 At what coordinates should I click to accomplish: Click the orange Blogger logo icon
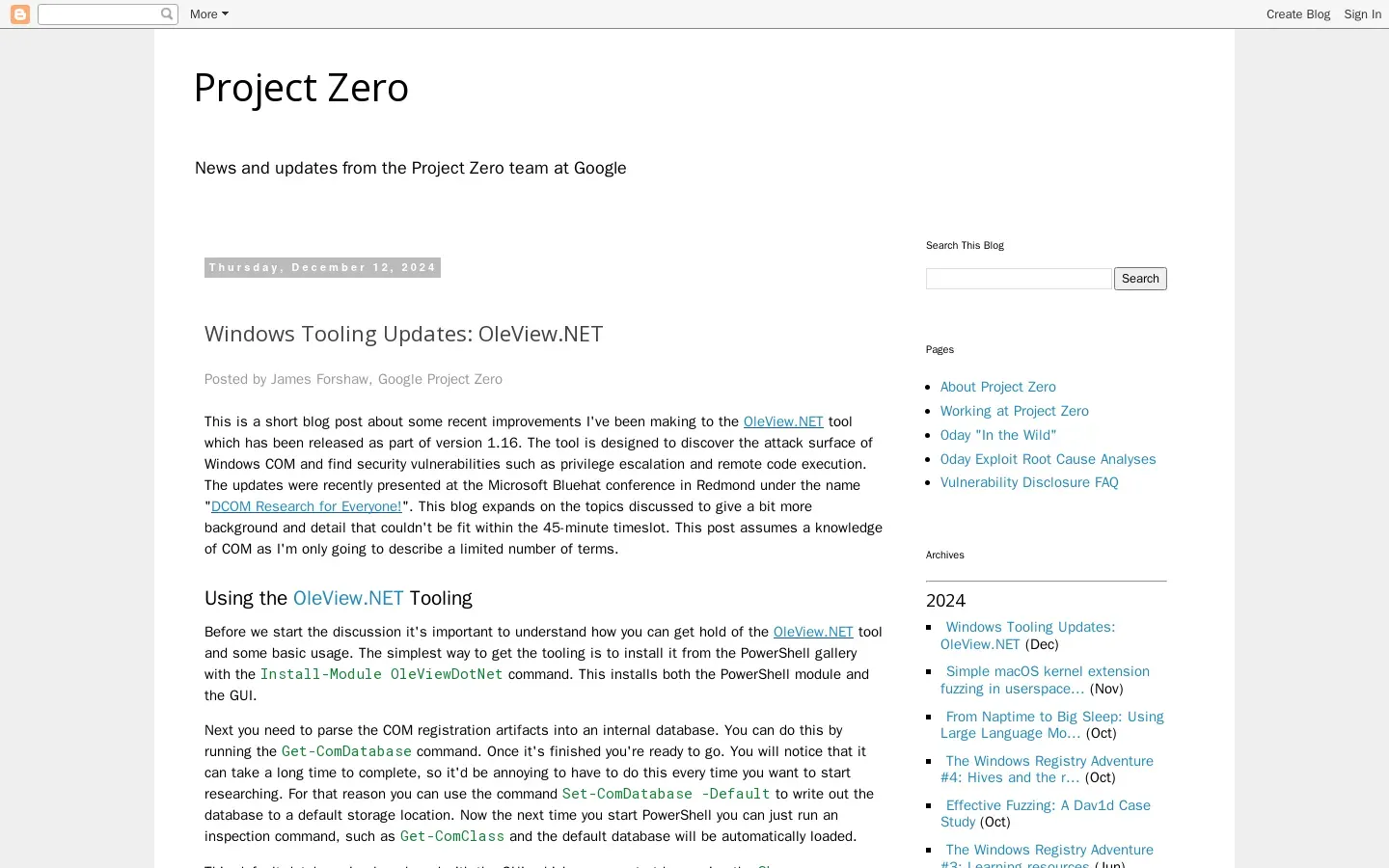19,14
